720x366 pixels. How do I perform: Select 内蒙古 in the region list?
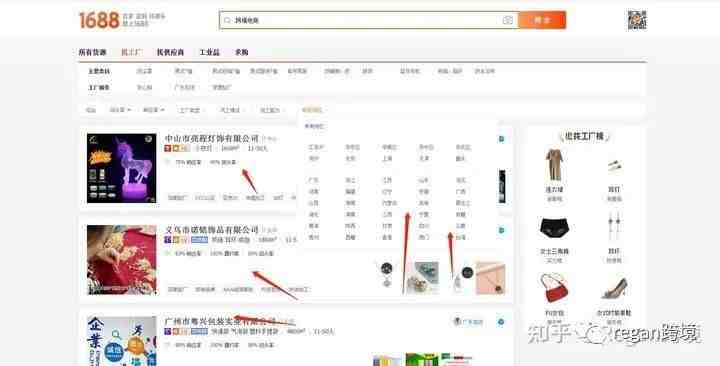pyautogui.click(x=389, y=203)
